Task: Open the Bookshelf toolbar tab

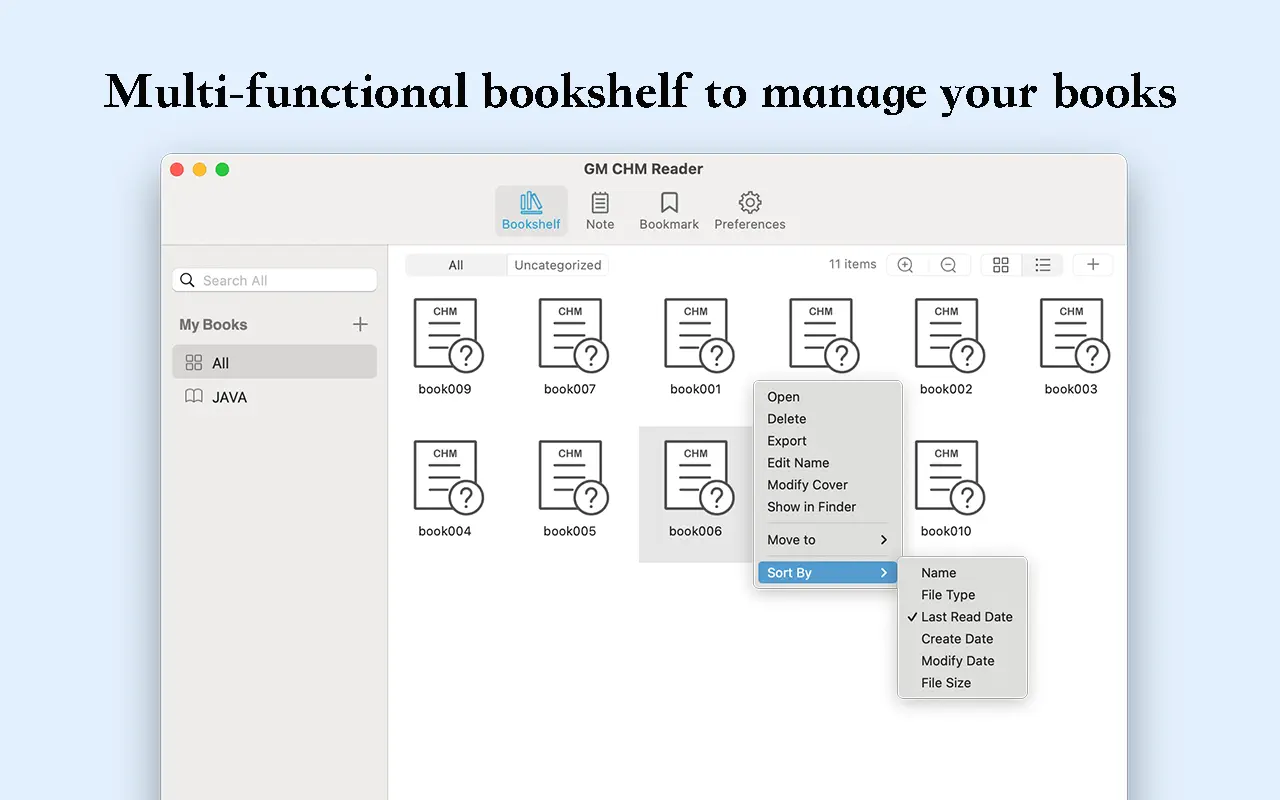Action: point(531,211)
